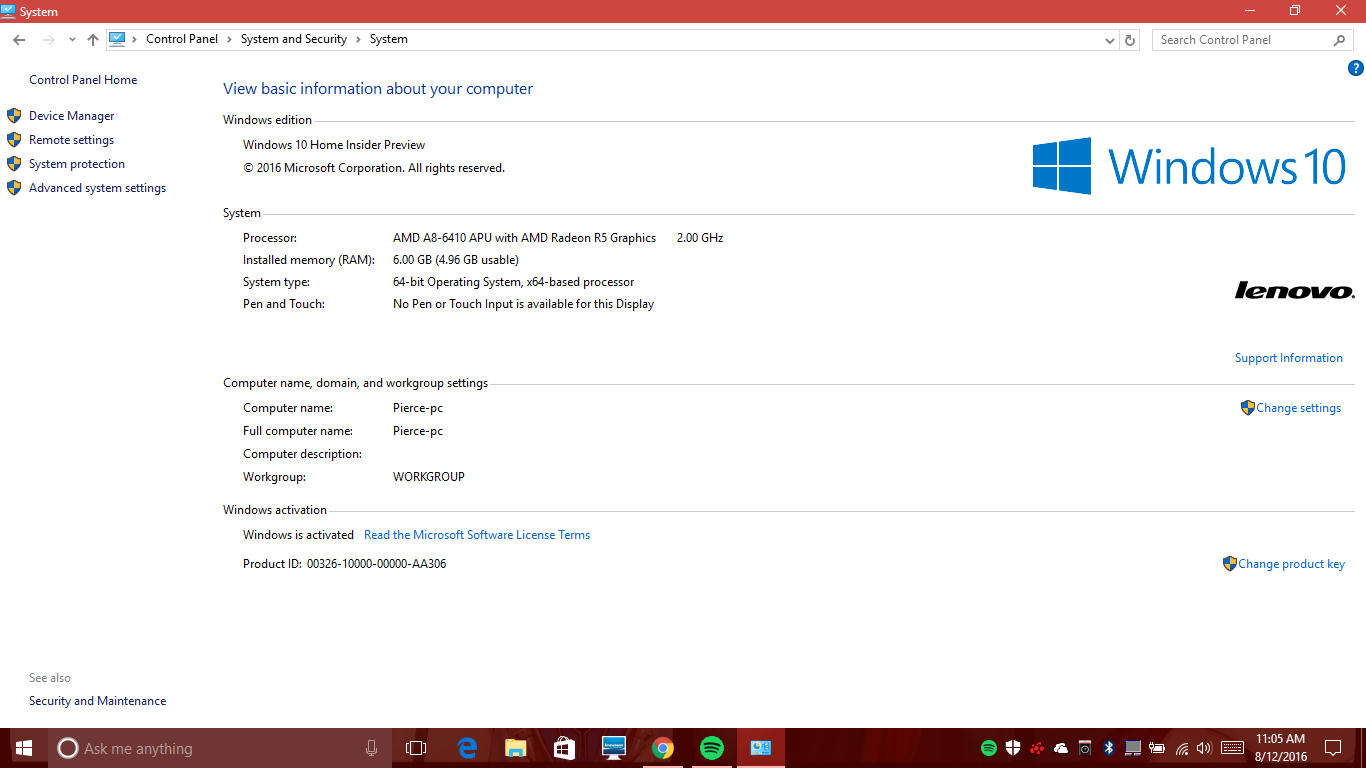Open Spotify from the taskbar
Viewport: 1366px width, 768px height.
712,748
